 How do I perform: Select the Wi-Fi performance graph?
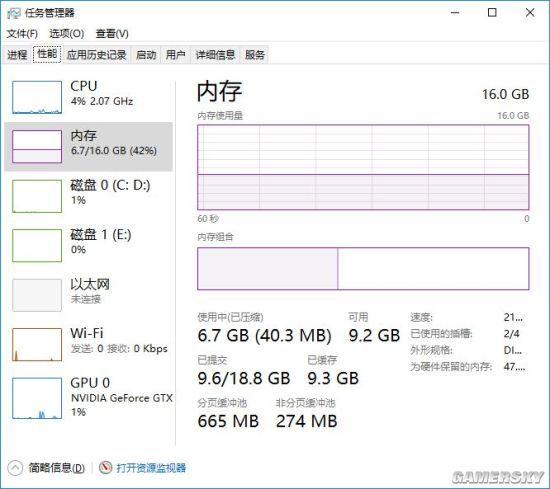click(37, 344)
